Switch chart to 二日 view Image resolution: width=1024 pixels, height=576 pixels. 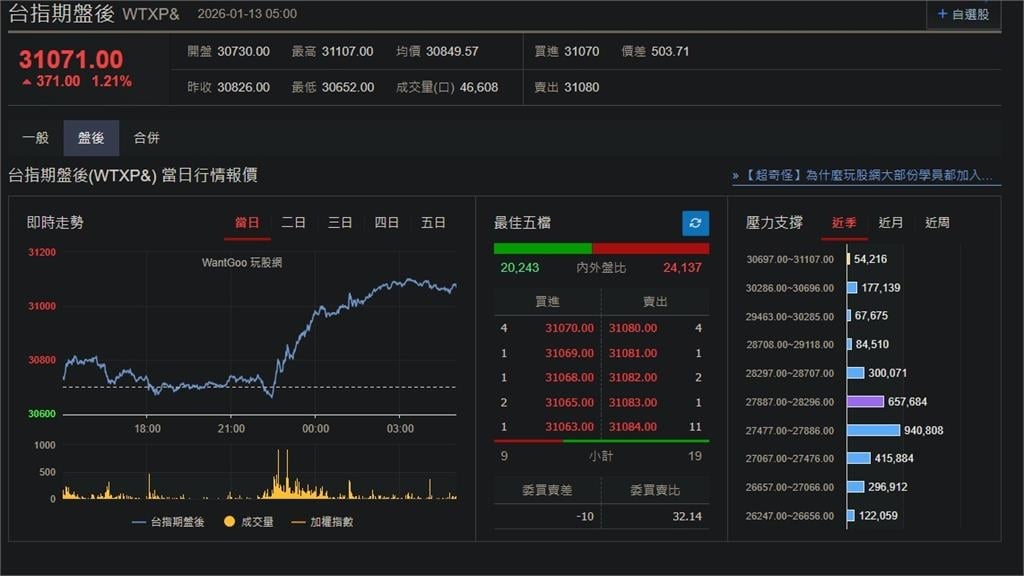point(294,223)
